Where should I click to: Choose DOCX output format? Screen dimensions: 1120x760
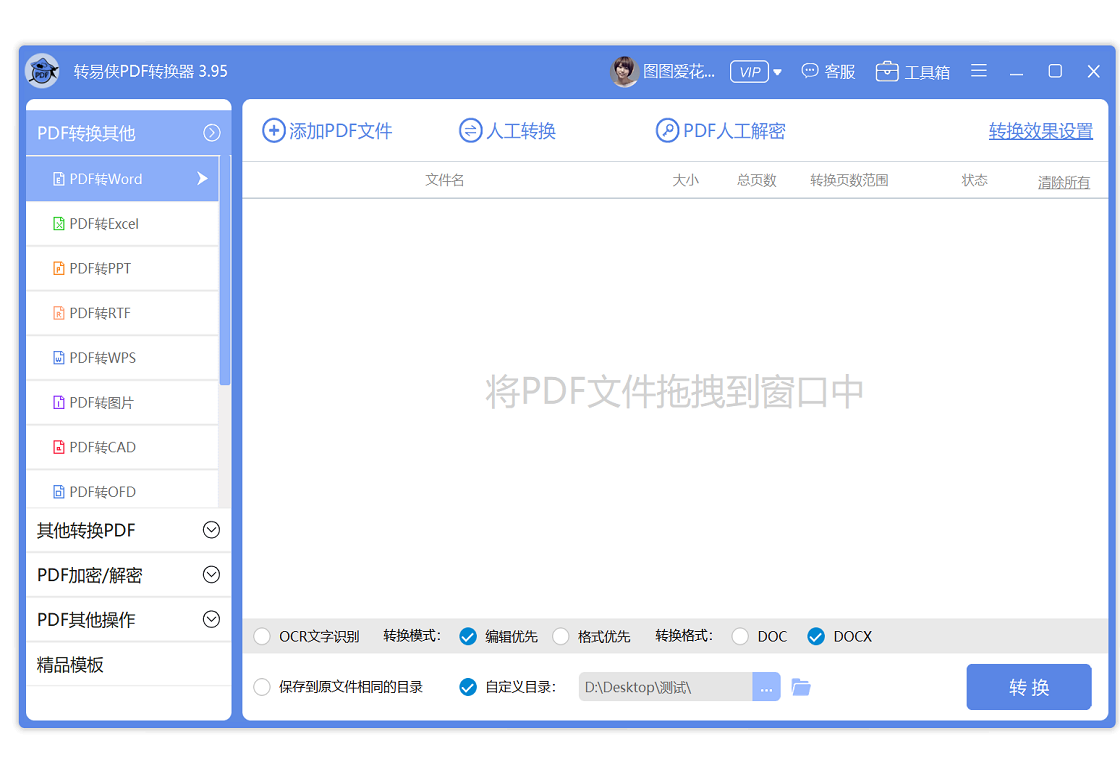[816, 636]
